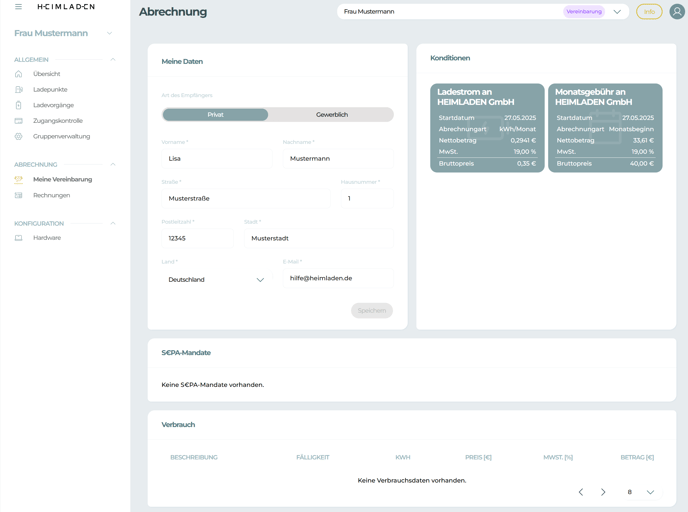Click the PREIS [€] column header
Image resolution: width=688 pixels, height=512 pixels.
tap(478, 457)
